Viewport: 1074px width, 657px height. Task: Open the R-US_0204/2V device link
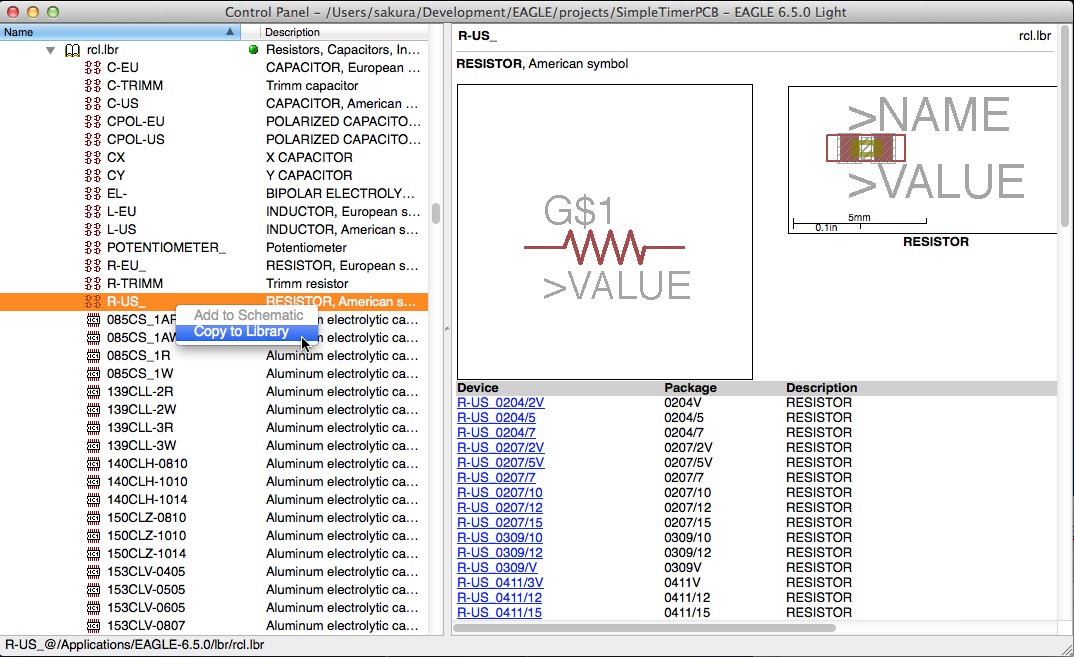click(500, 403)
